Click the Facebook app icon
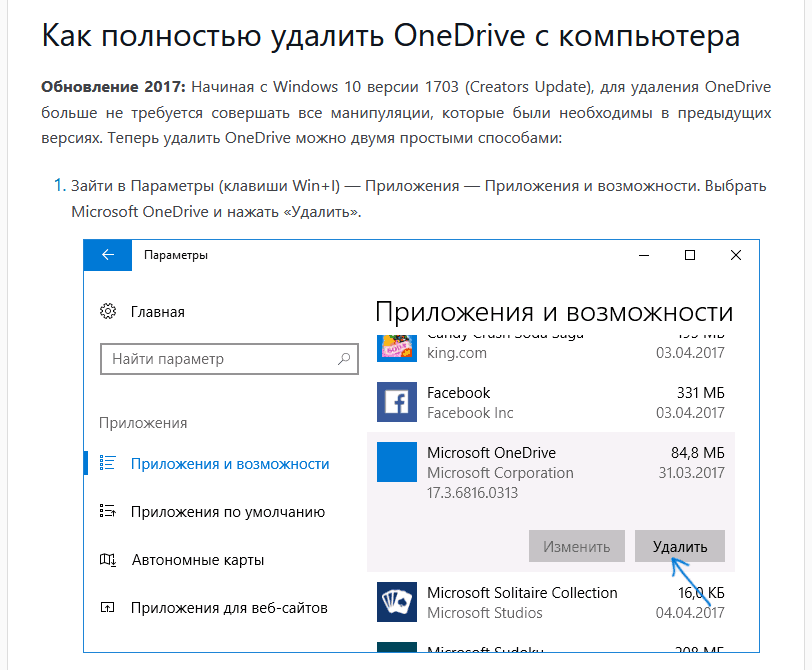This screenshot has height=670, width=812. (x=396, y=402)
